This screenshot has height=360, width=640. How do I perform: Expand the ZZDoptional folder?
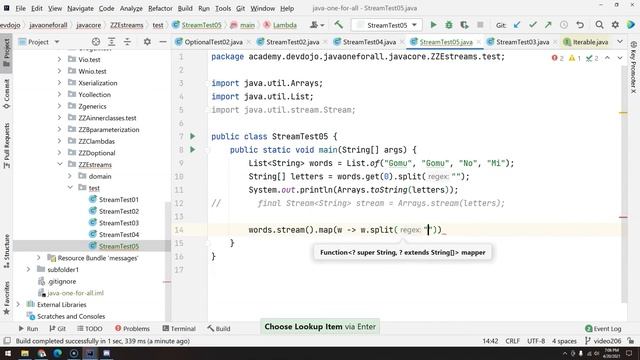(60, 153)
